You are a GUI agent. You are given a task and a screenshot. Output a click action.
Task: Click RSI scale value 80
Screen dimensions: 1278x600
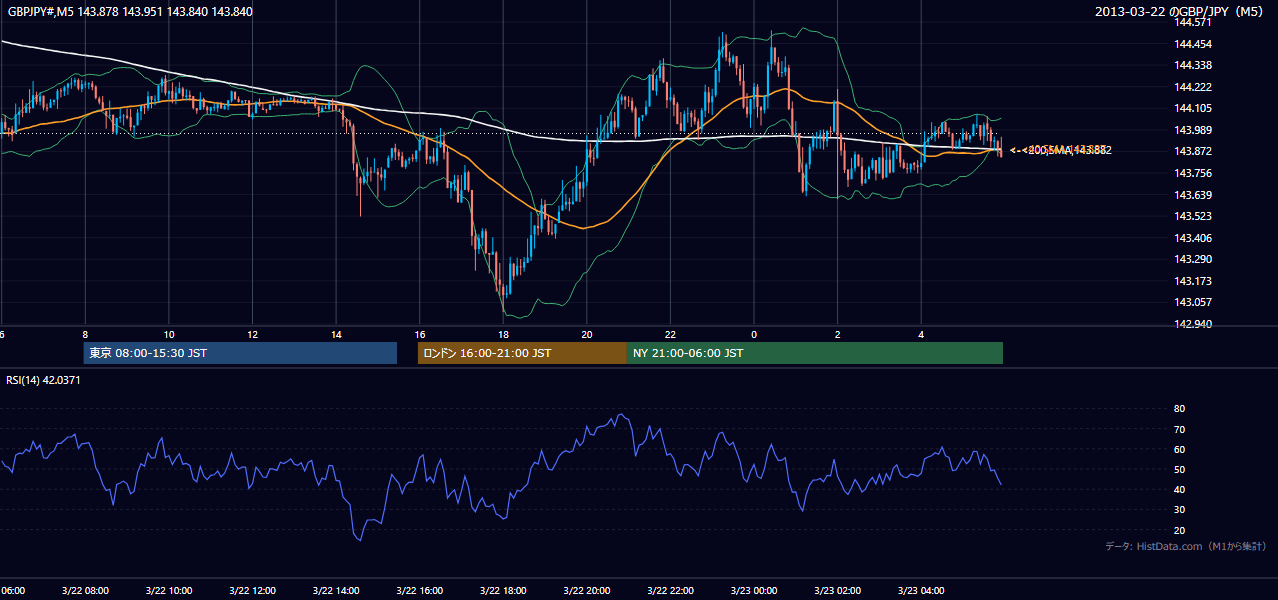pos(1179,409)
